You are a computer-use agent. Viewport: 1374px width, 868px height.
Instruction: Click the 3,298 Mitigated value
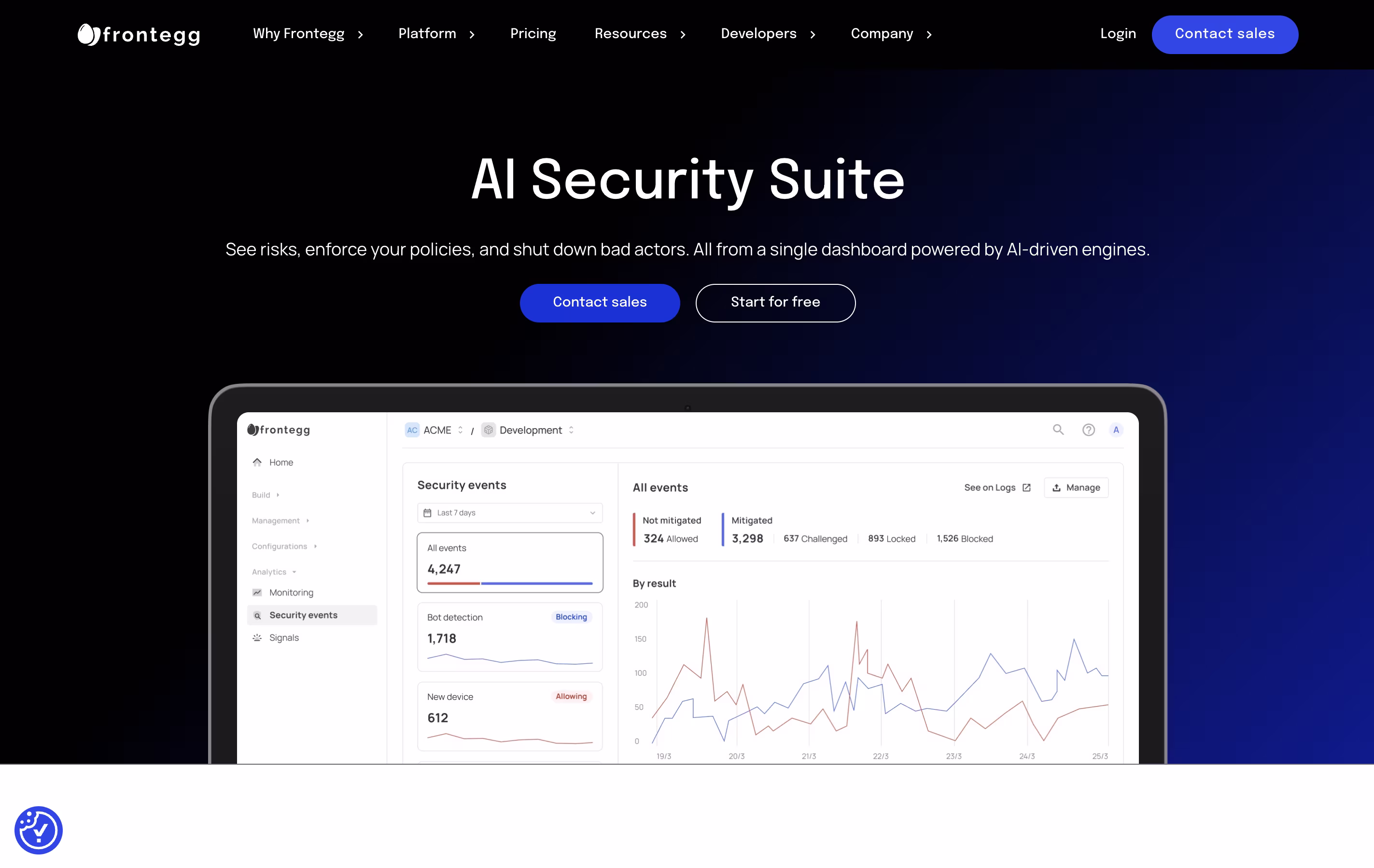747,538
